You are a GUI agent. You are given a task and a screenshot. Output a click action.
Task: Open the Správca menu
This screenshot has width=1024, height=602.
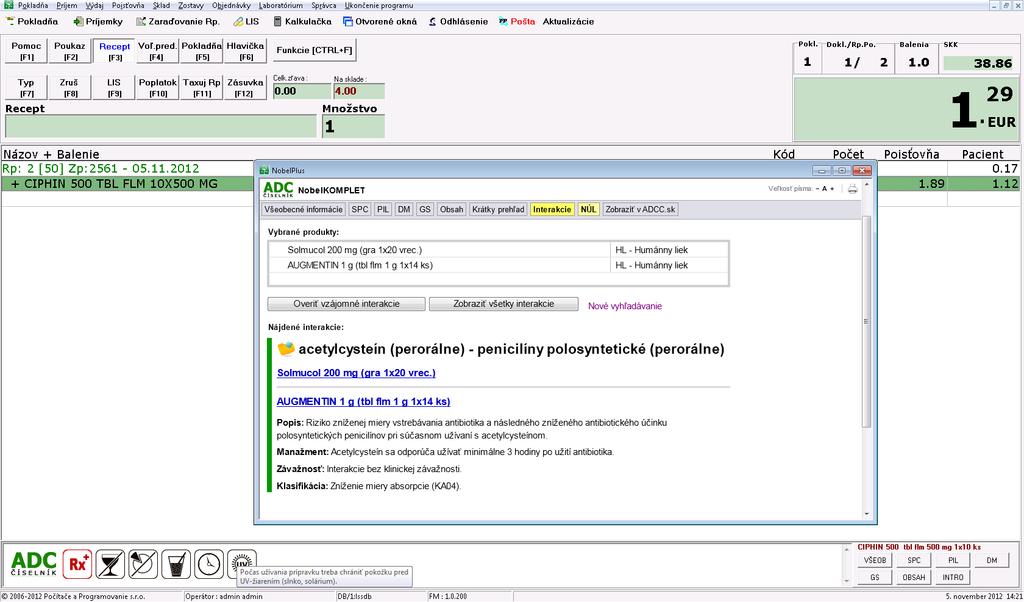coord(324,5)
